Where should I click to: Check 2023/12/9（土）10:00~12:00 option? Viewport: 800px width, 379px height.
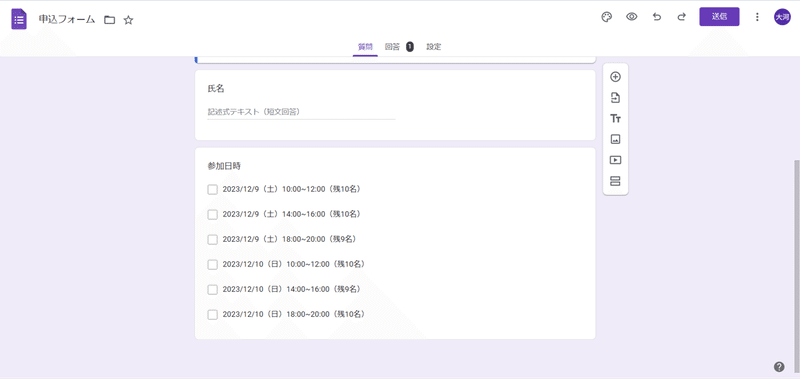[213, 190]
